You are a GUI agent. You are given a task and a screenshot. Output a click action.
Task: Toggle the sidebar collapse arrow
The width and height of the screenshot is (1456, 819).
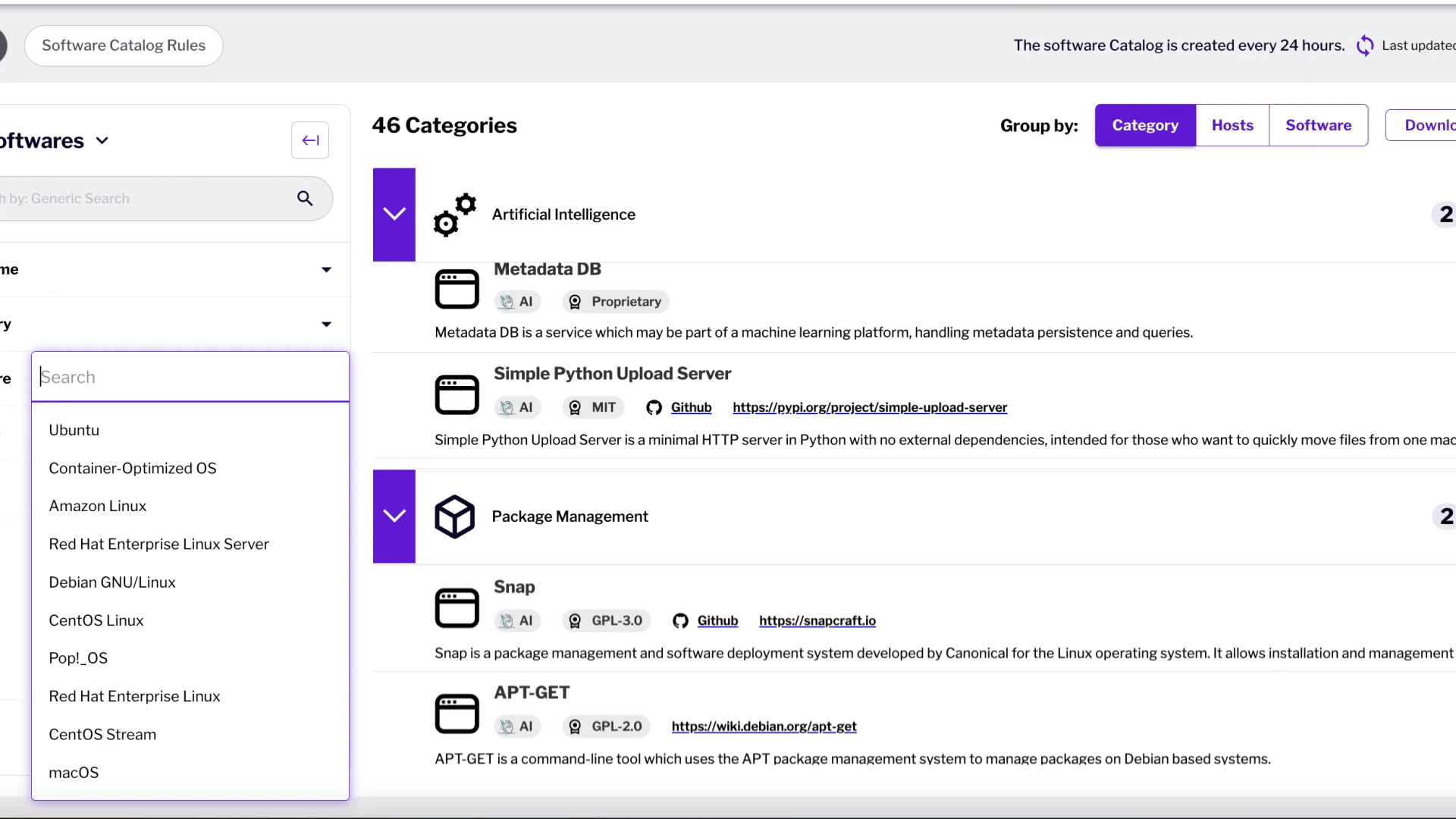310,140
